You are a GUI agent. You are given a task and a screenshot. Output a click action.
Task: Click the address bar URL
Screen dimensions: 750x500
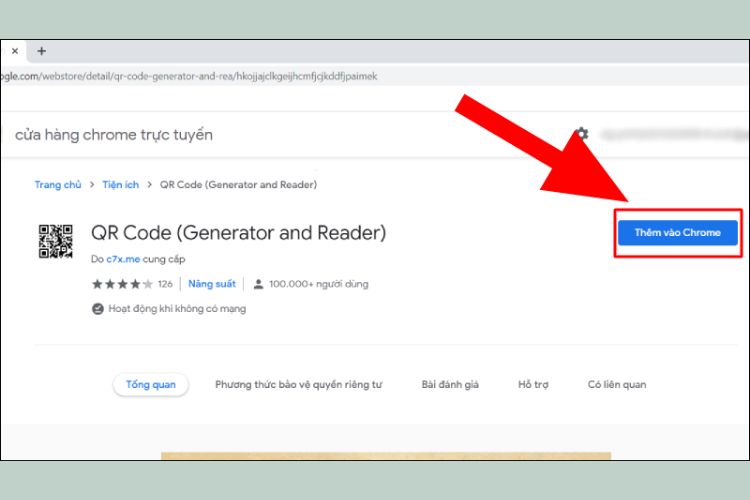pyautogui.click(x=189, y=76)
